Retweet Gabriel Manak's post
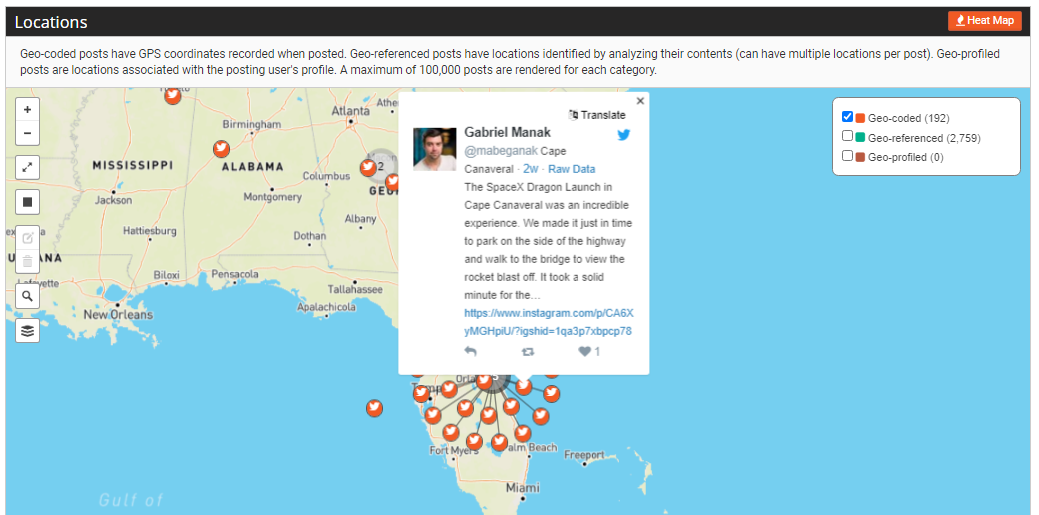This screenshot has width=1039, height=515. [x=528, y=352]
